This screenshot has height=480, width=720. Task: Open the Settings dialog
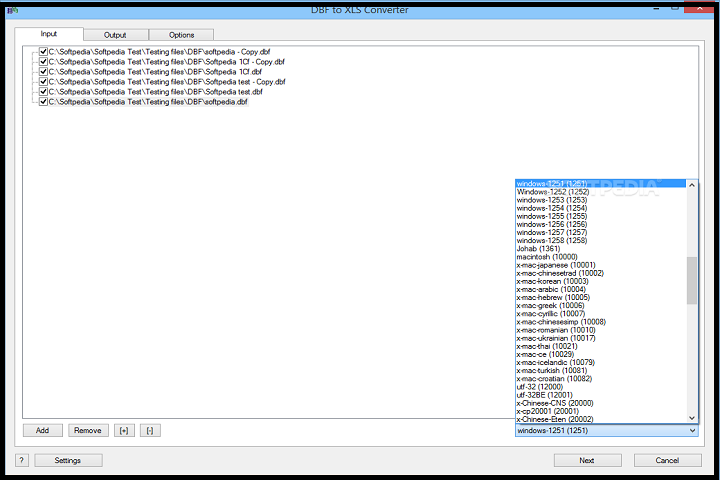pos(68,461)
